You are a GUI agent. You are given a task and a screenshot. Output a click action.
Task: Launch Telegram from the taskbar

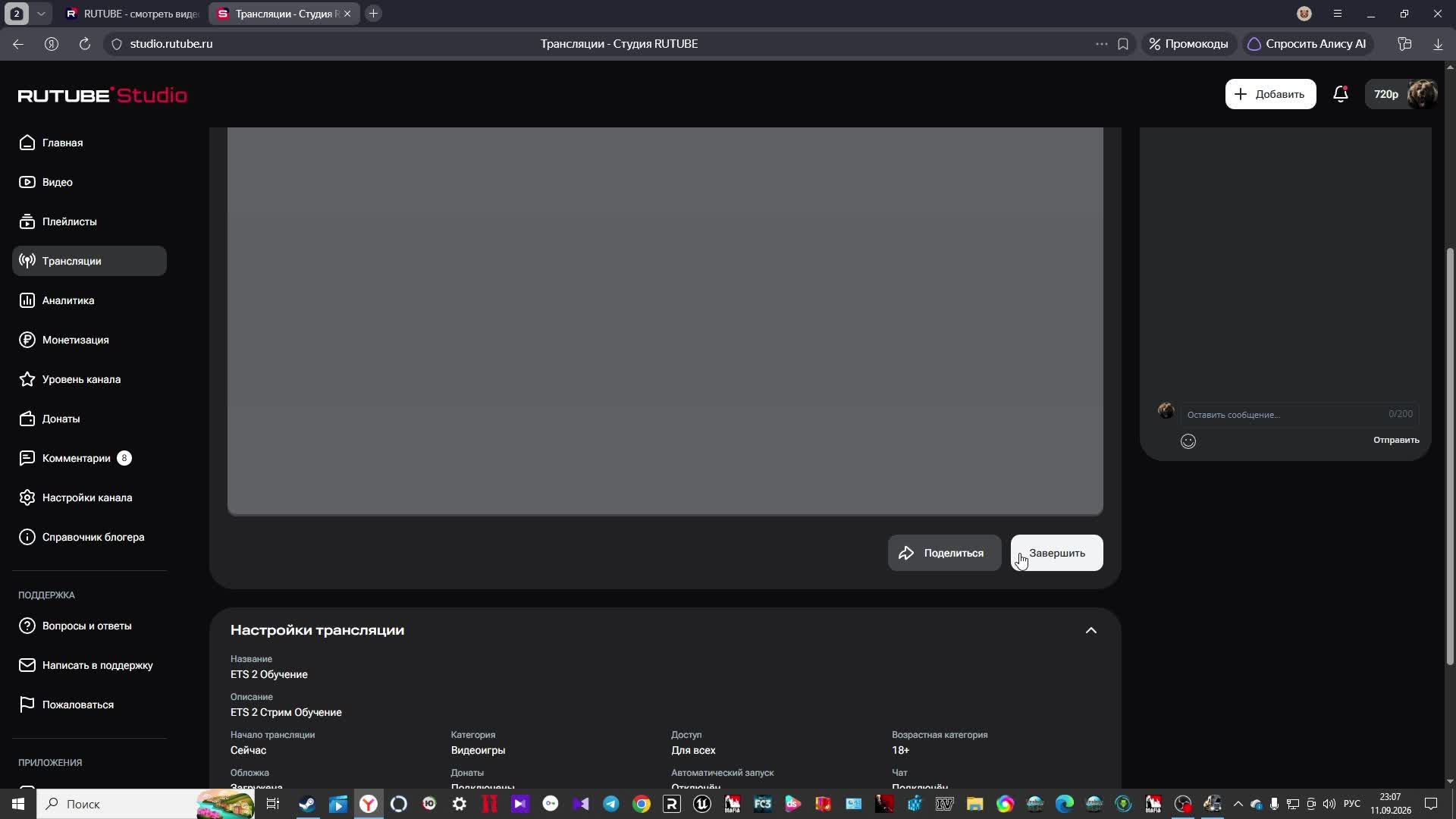tap(610, 804)
